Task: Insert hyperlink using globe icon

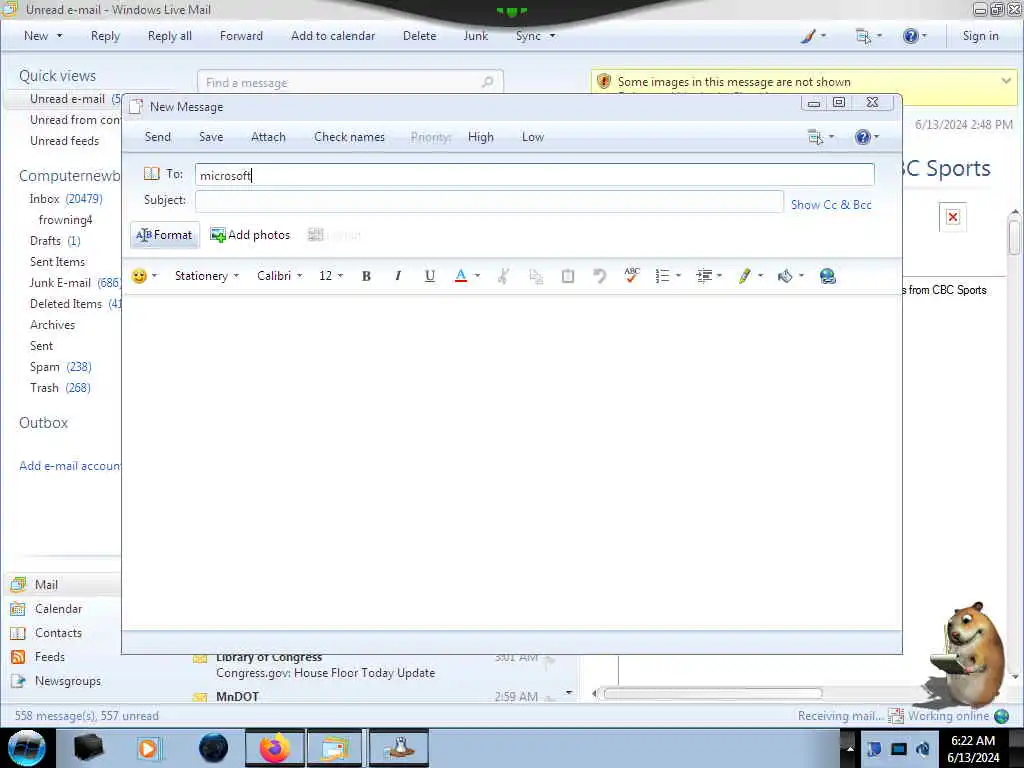Action: pos(827,276)
